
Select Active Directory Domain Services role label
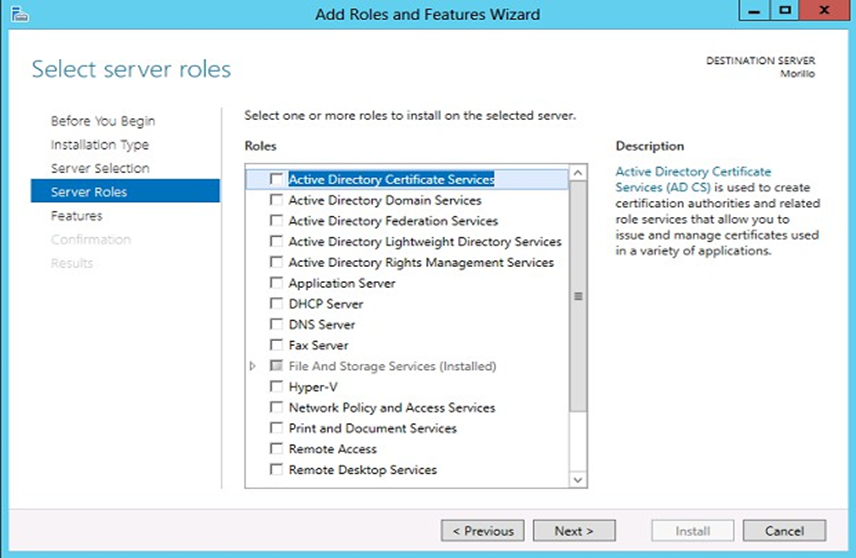[x=385, y=201]
